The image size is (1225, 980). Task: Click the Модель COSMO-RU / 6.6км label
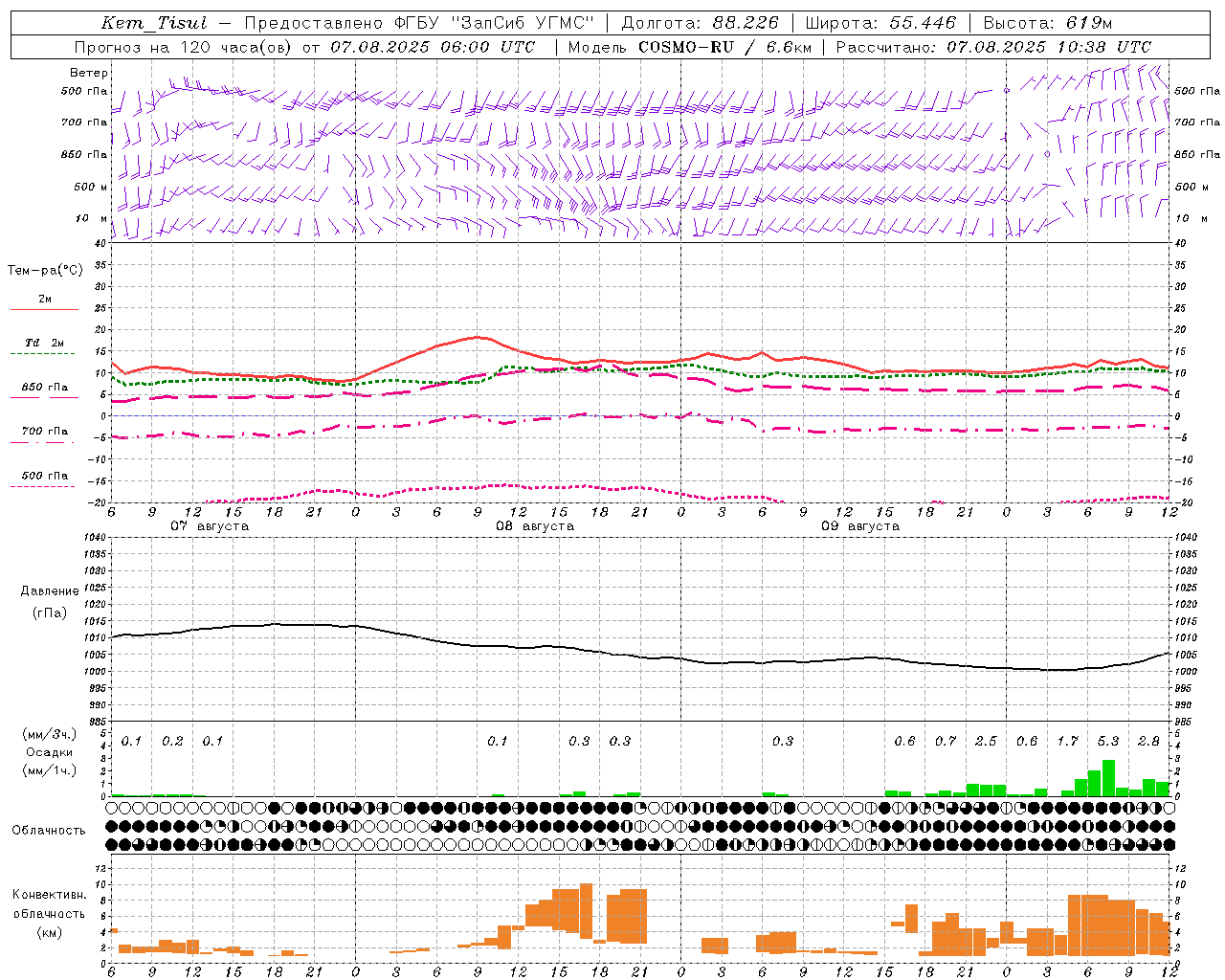pyautogui.click(x=688, y=47)
